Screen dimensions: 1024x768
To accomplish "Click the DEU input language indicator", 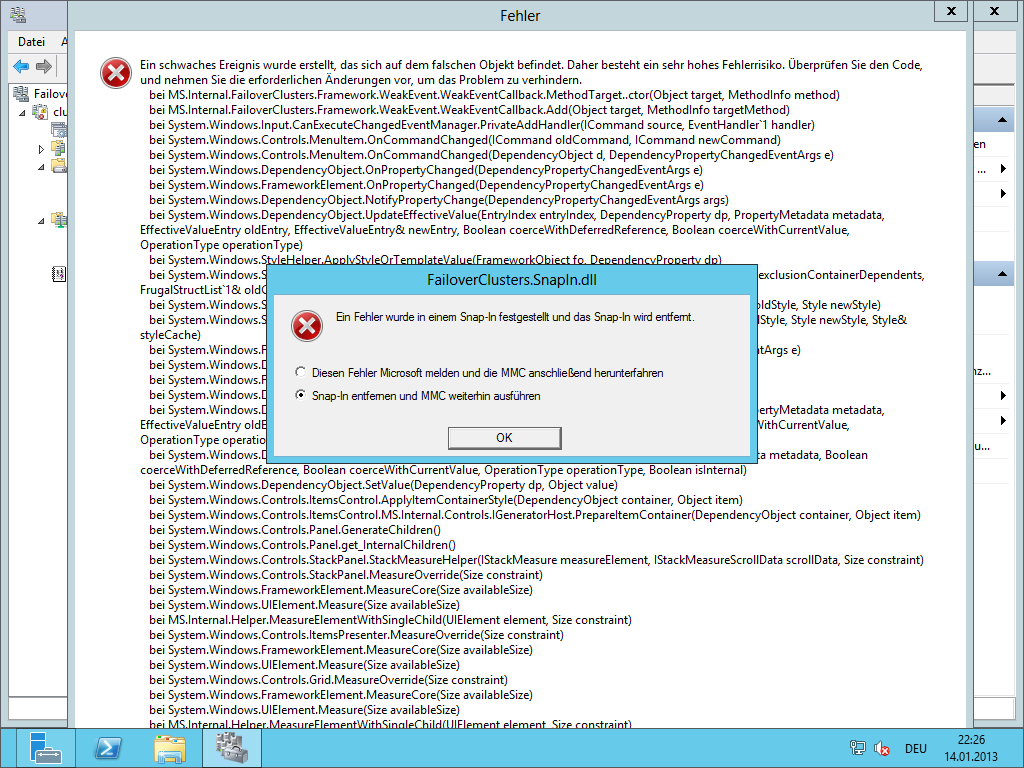I will (x=916, y=748).
